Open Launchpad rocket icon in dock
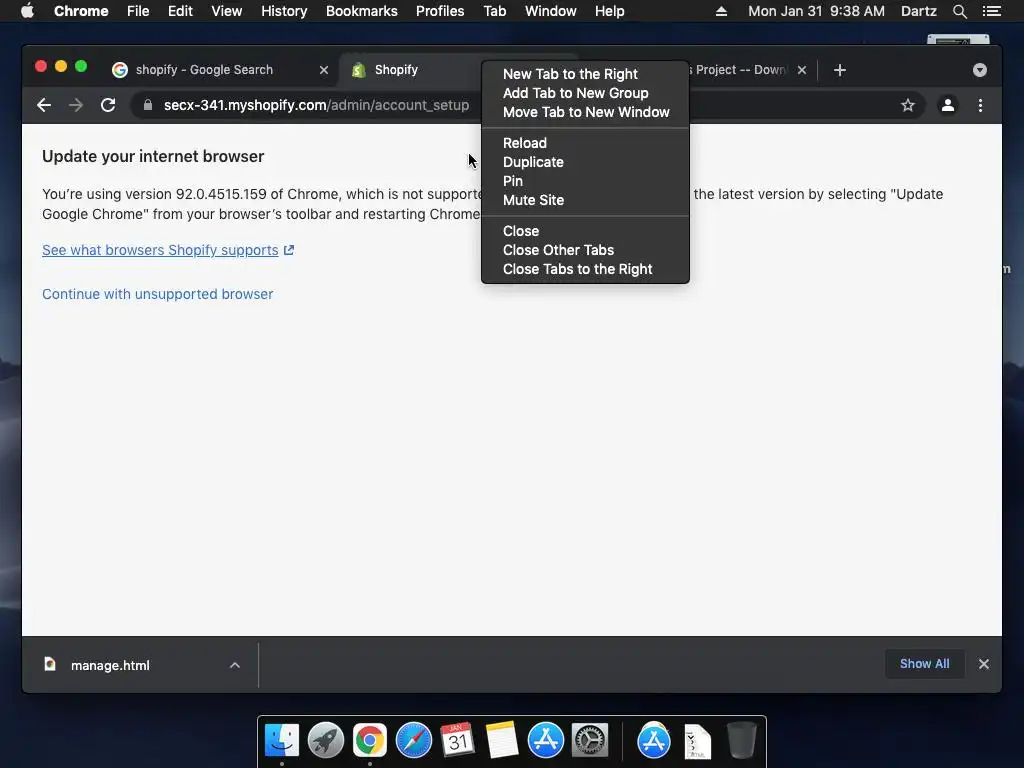 (x=325, y=740)
